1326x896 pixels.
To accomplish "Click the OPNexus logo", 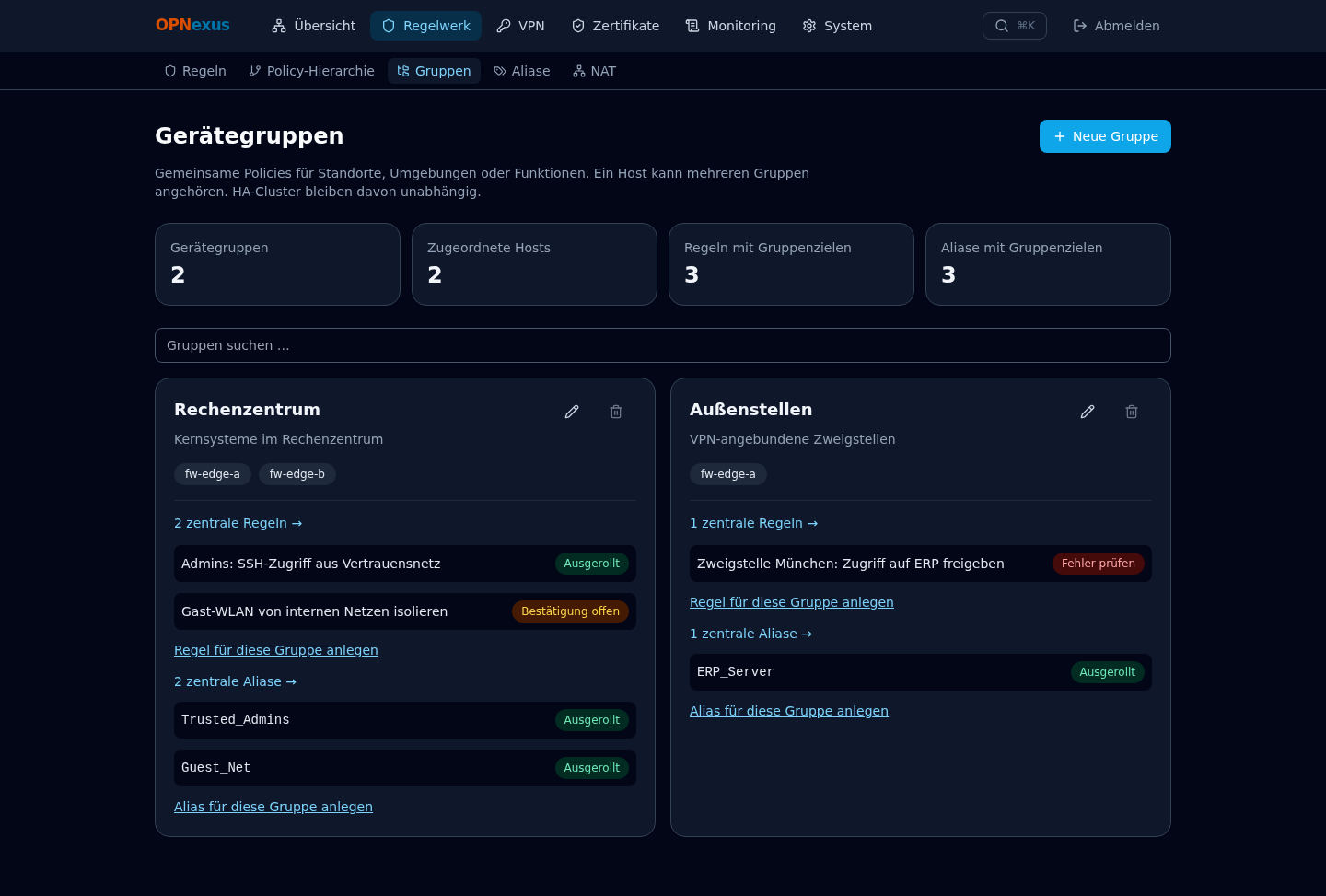I will pos(192,25).
